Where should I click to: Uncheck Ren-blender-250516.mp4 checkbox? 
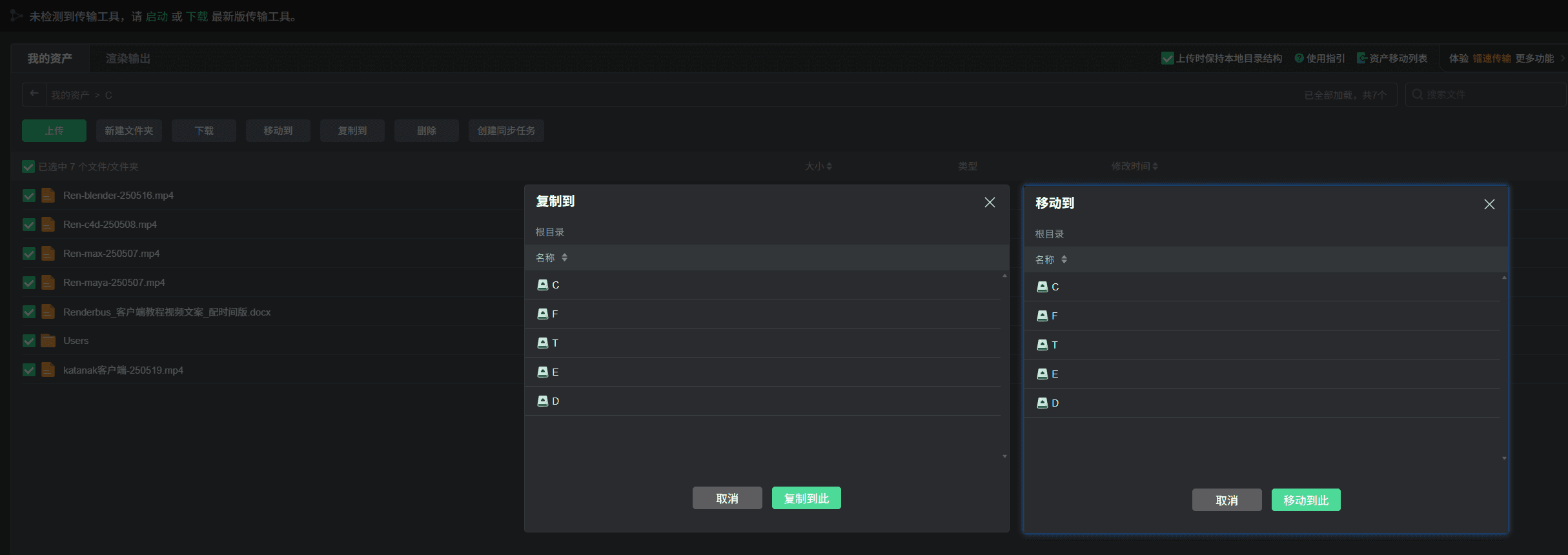[28, 195]
